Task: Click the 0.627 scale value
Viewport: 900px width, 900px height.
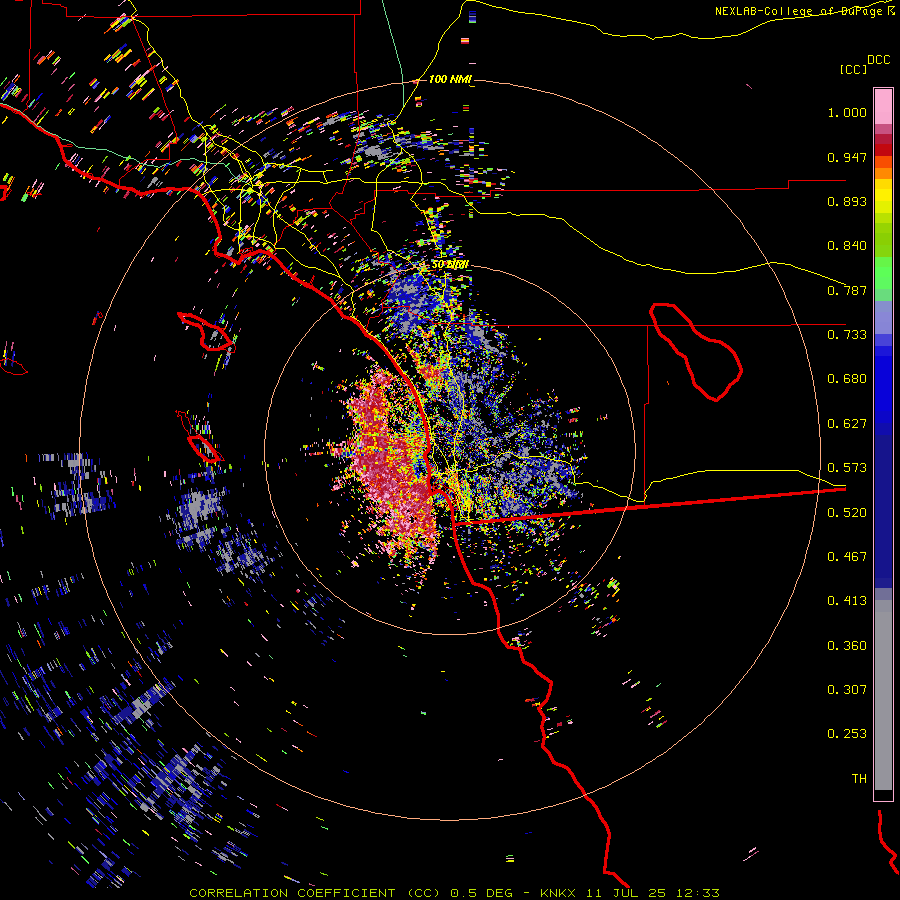Action: point(847,424)
